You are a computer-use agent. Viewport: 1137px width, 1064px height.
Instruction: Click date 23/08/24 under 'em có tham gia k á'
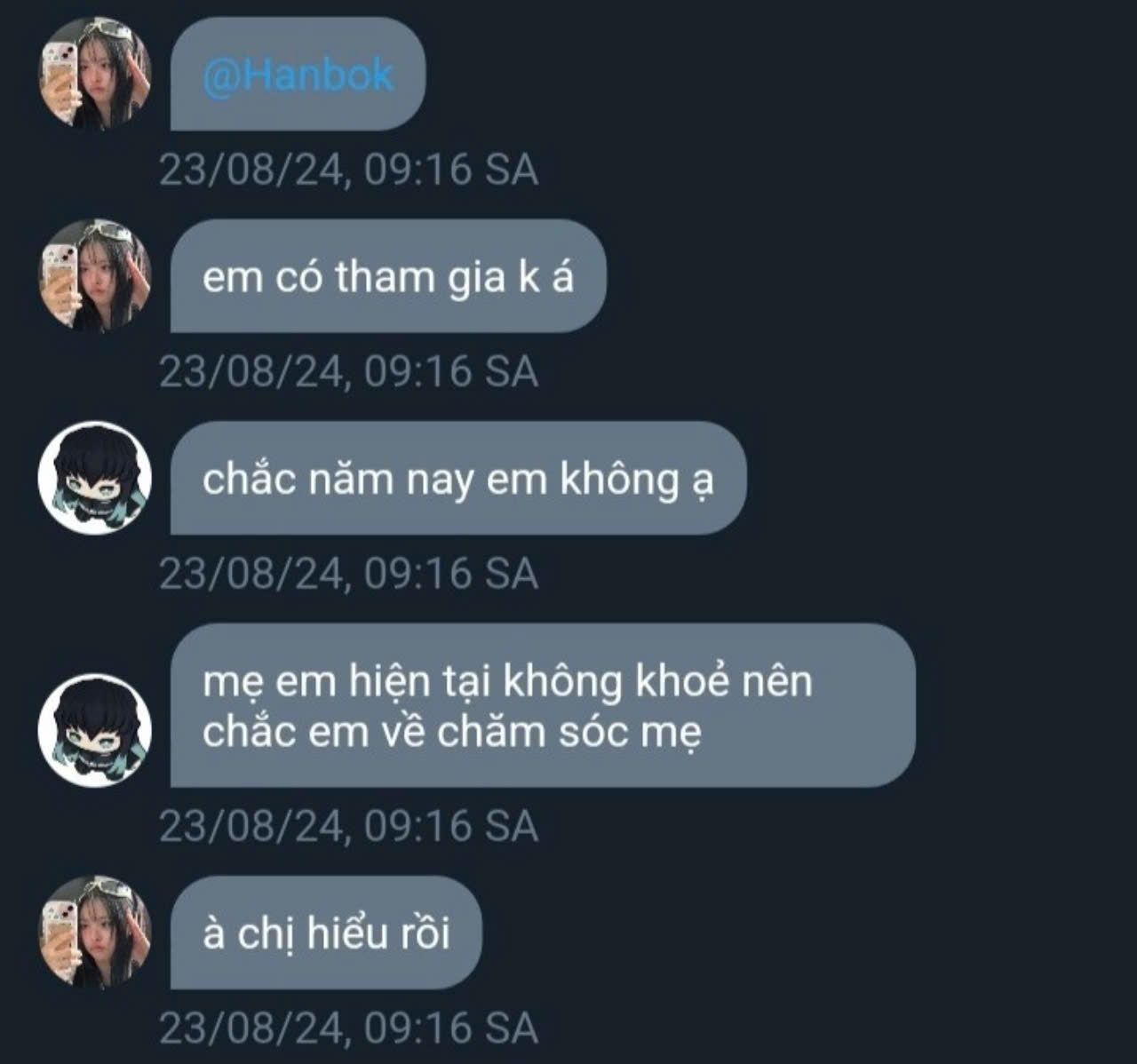pyautogui.click(x=251, y=371)
